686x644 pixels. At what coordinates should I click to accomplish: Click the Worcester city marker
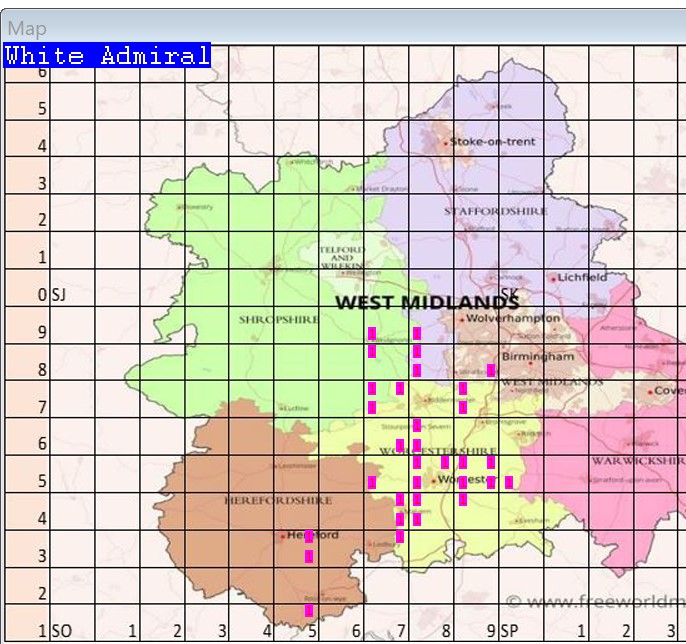point(432,481)
